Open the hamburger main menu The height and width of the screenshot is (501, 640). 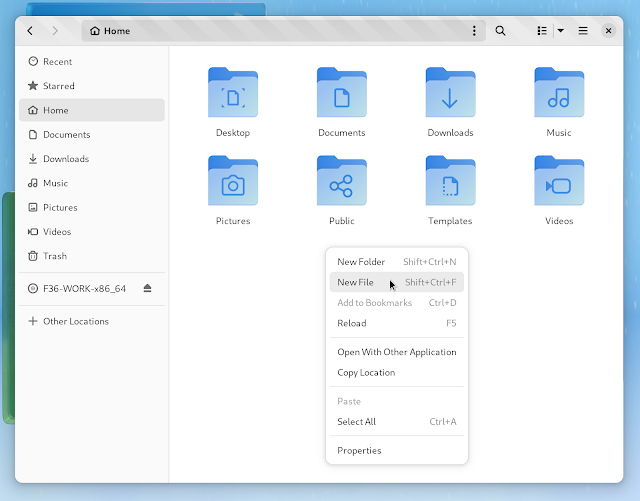tap(583, 31)
